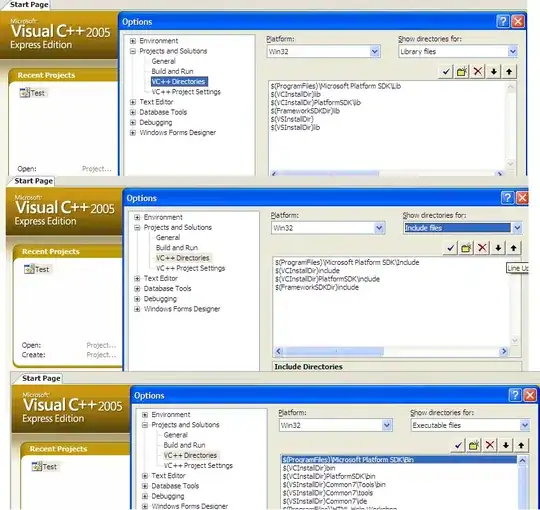Click checkmark icon in Include files dialog
This screenshot has height=510, width=540.
(x=450, y=248)
